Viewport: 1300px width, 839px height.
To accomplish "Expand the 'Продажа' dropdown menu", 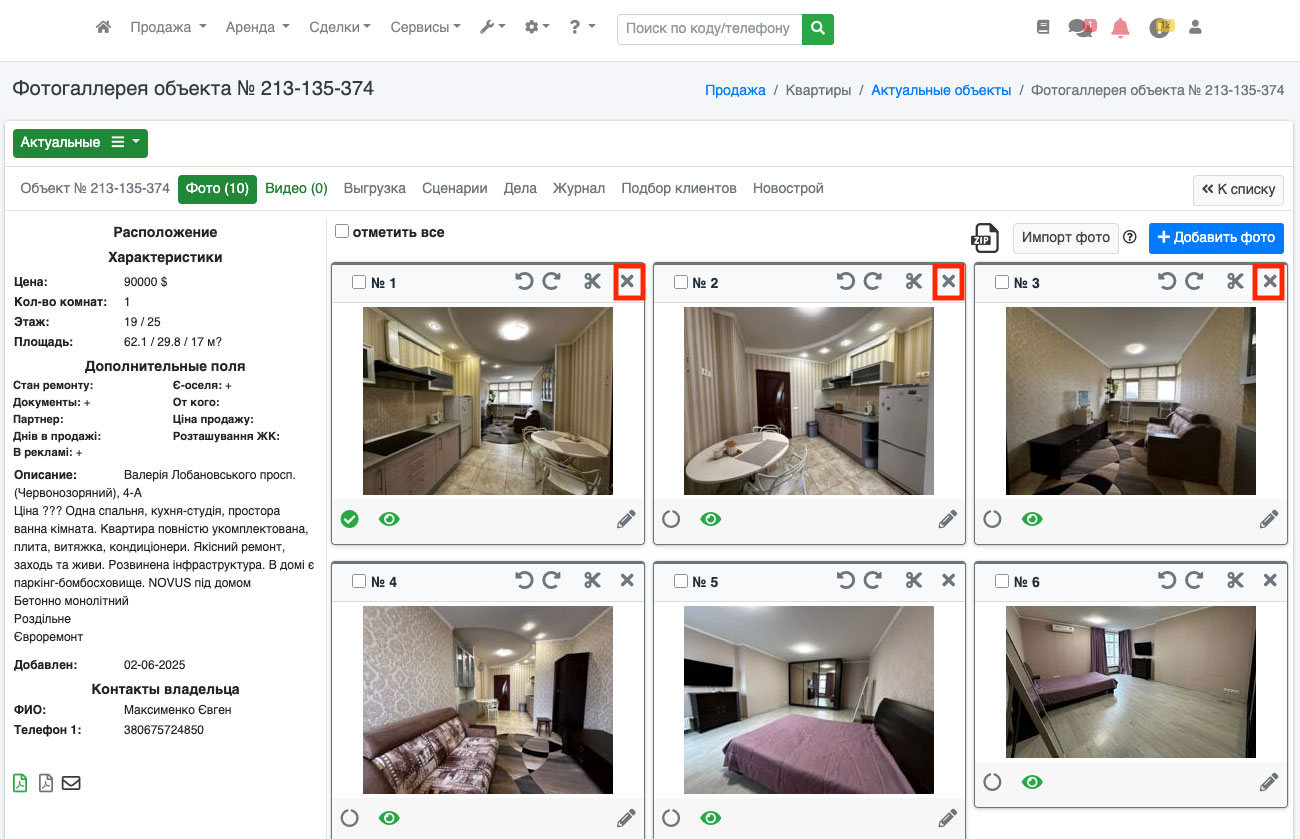I will [168, 28].
